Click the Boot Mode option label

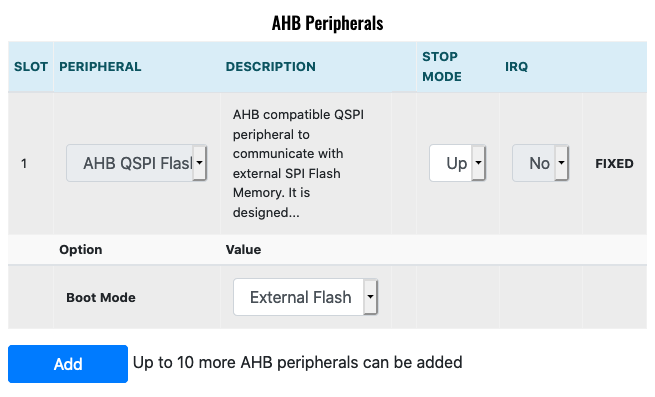coord(101,298)
